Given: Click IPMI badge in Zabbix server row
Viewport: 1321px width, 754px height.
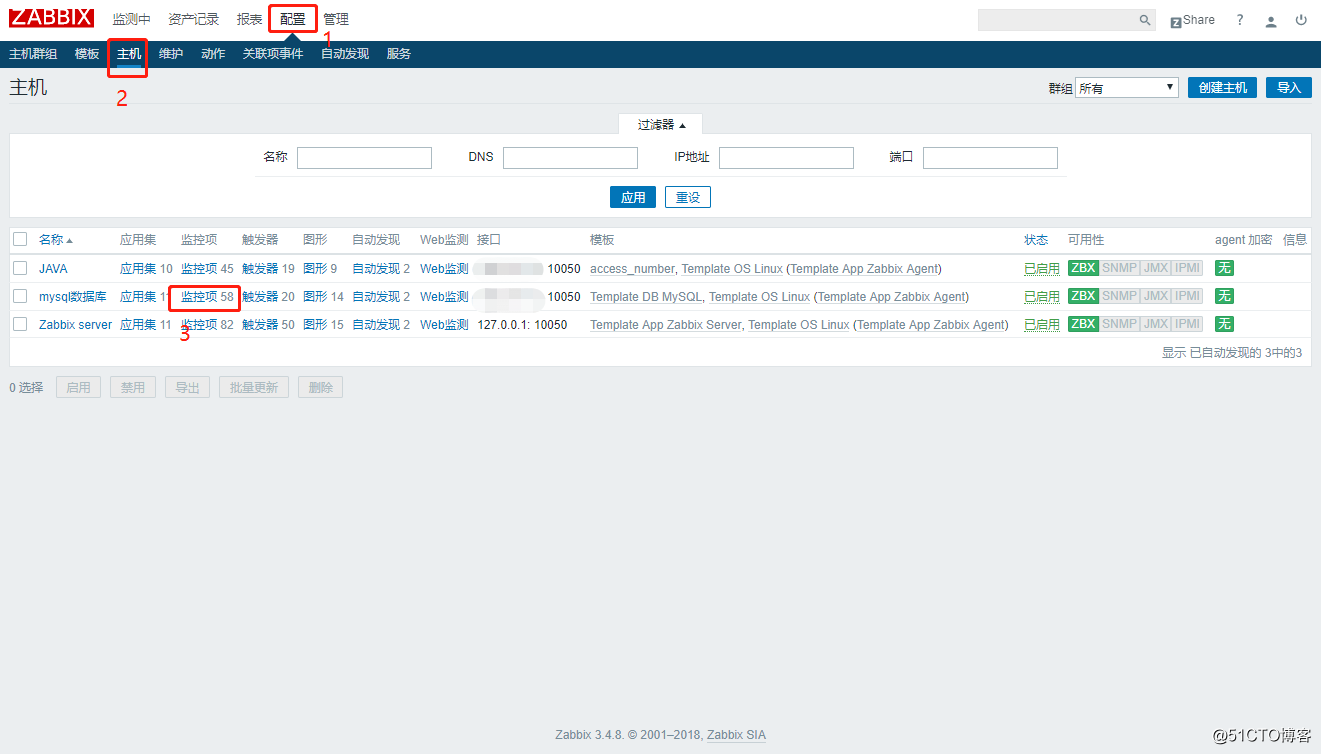Looking at the screenshot, I should point(1187,324).
